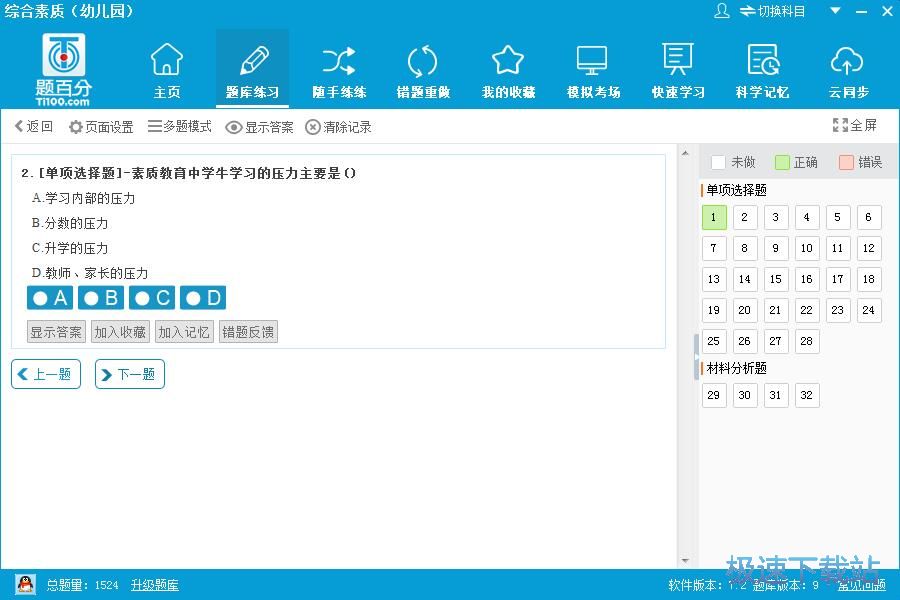Click scrollbar up arrow
This screenshot has width=900, height=600.
point(685,153)
